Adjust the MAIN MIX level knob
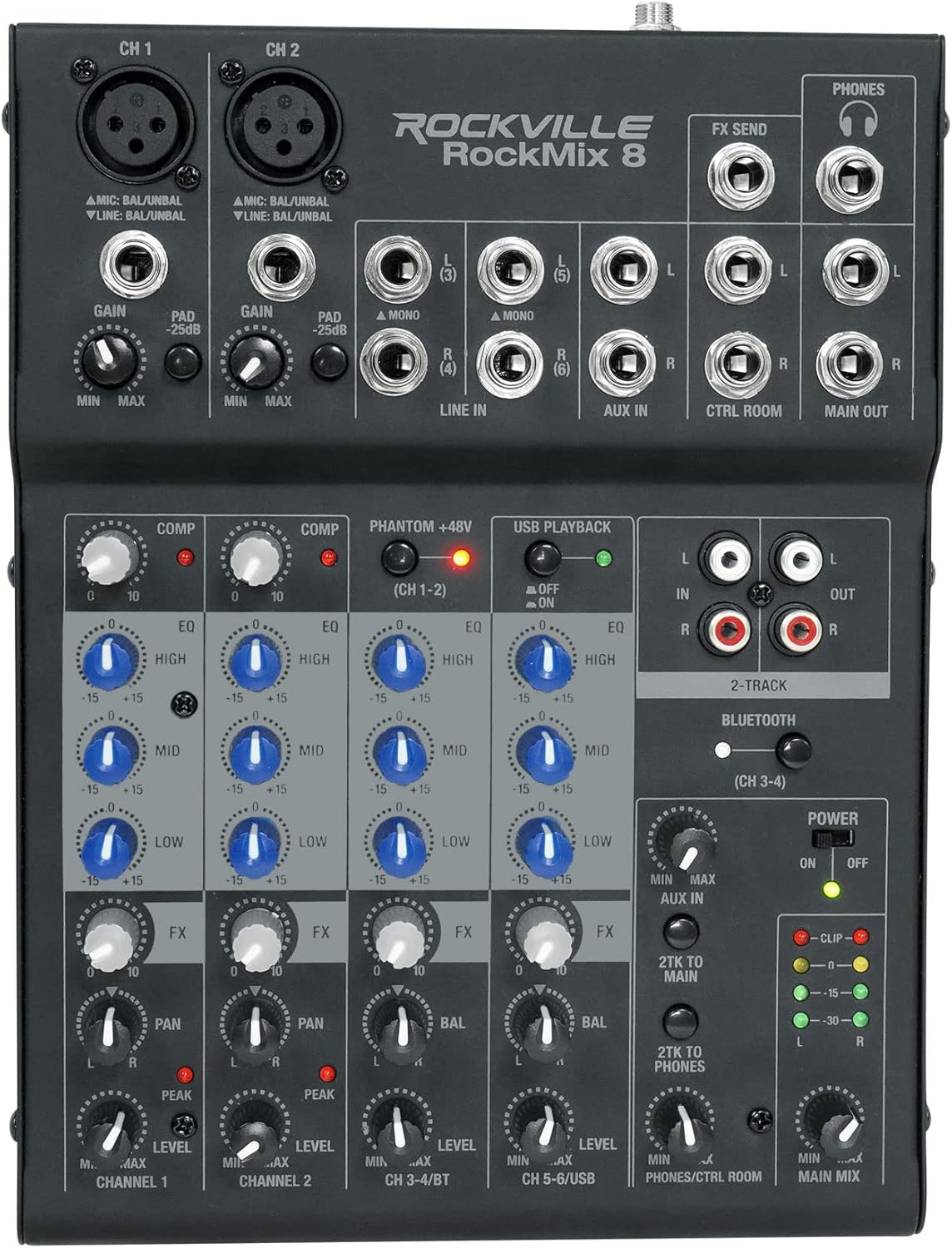Screen dimensions: 952x1248 pyautogui.click(x=828, y=1119)
